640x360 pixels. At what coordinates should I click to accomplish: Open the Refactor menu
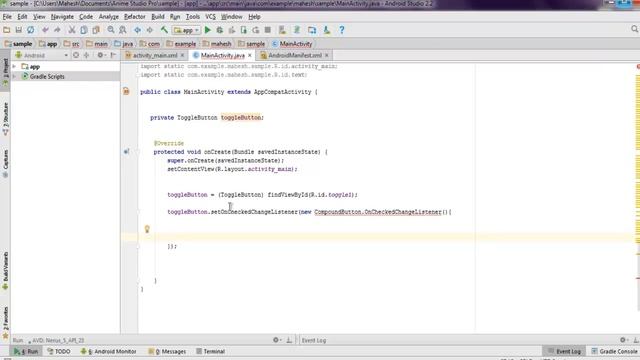(135, 17)
